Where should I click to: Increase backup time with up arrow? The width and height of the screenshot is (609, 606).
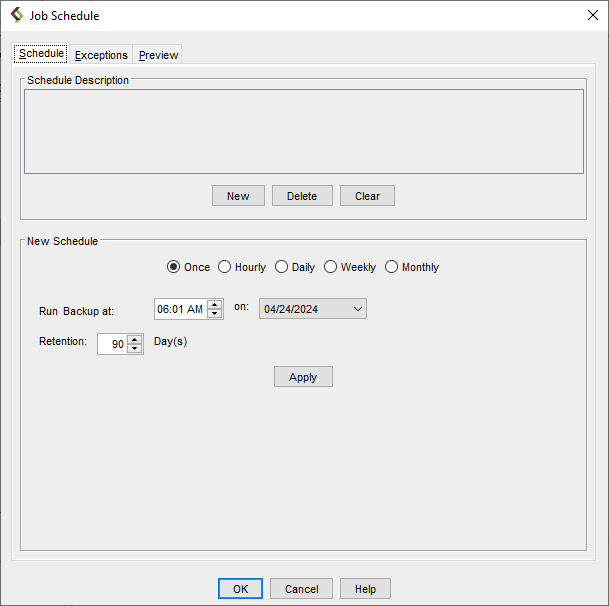[215, 305]
